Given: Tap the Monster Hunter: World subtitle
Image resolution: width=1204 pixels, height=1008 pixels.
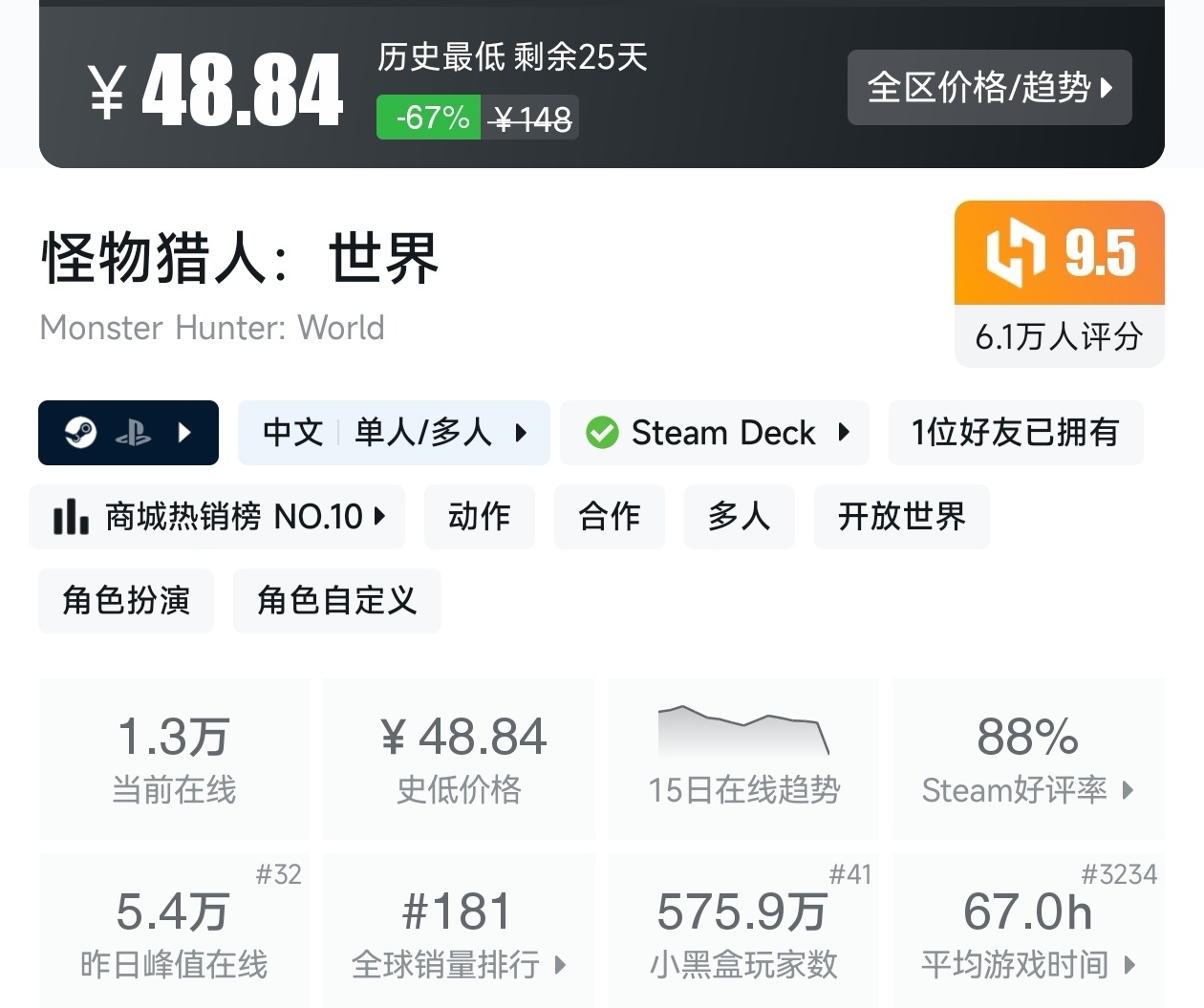Looking at the screenshot, I should 212,328.
